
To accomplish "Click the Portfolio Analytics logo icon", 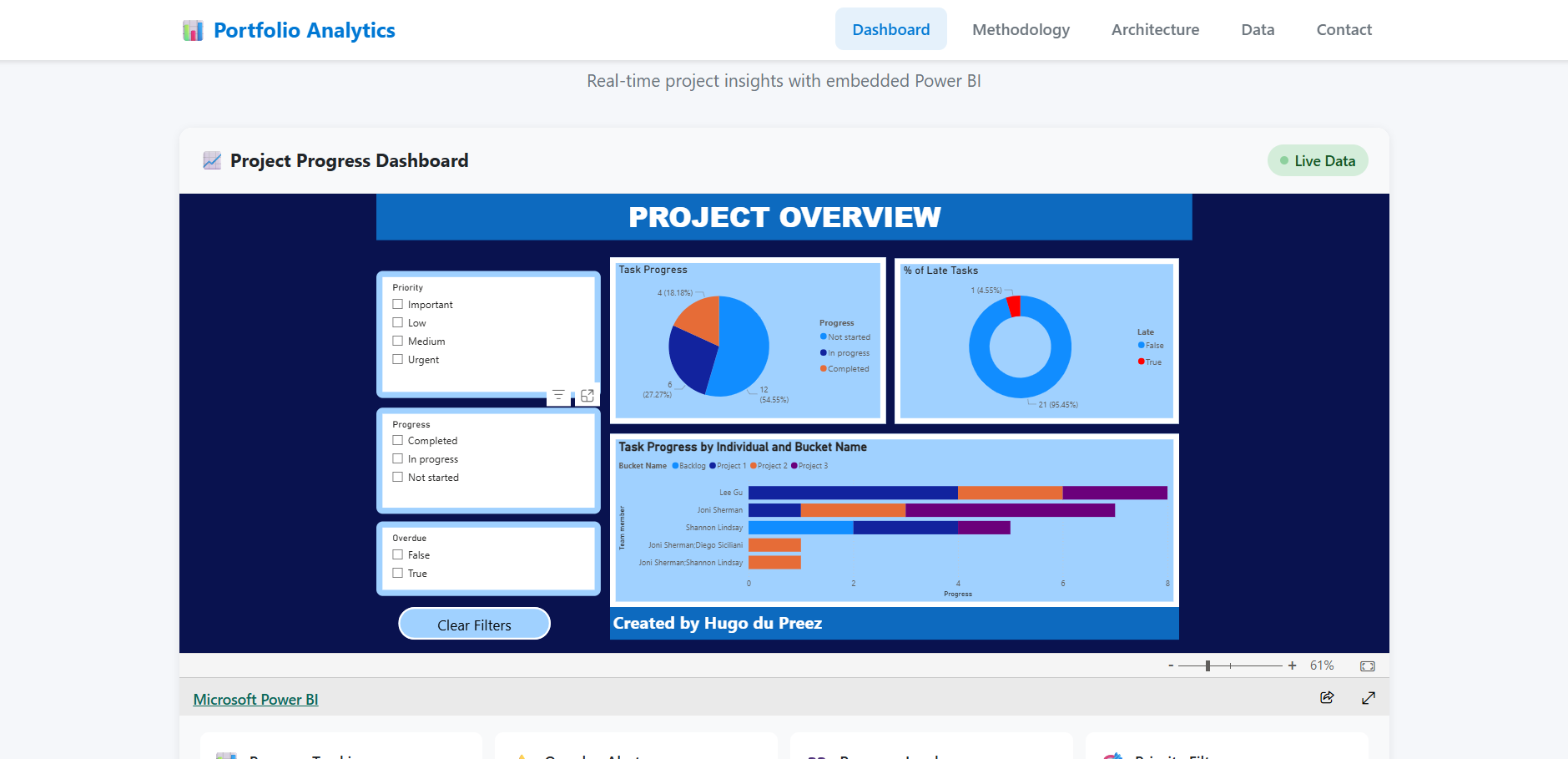I will (193, 29).
